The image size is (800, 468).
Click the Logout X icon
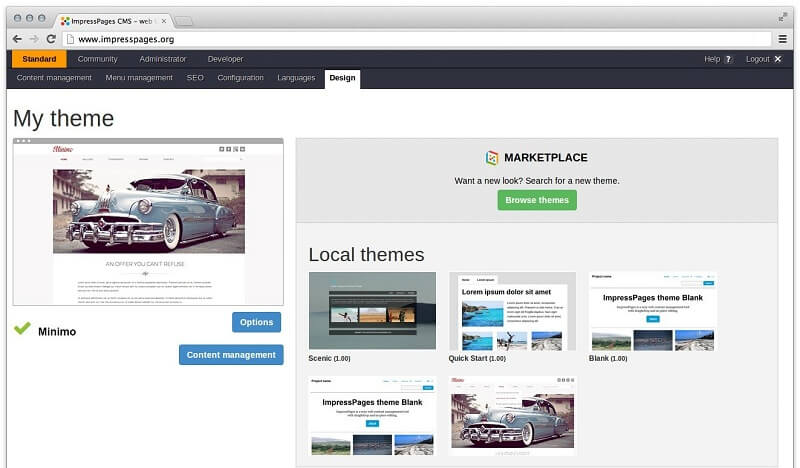point(778,59)
